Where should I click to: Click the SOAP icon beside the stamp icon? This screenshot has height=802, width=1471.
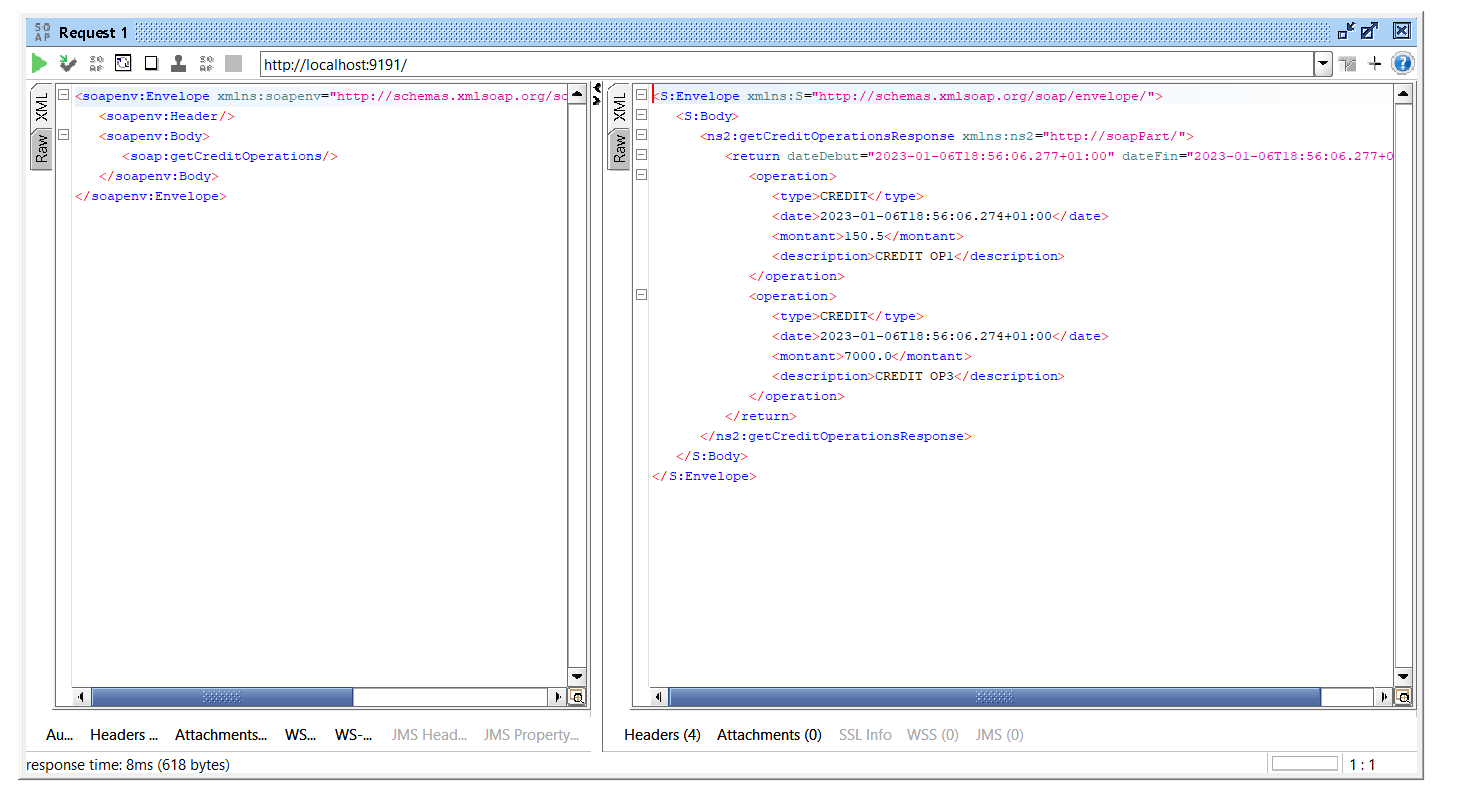206,64
